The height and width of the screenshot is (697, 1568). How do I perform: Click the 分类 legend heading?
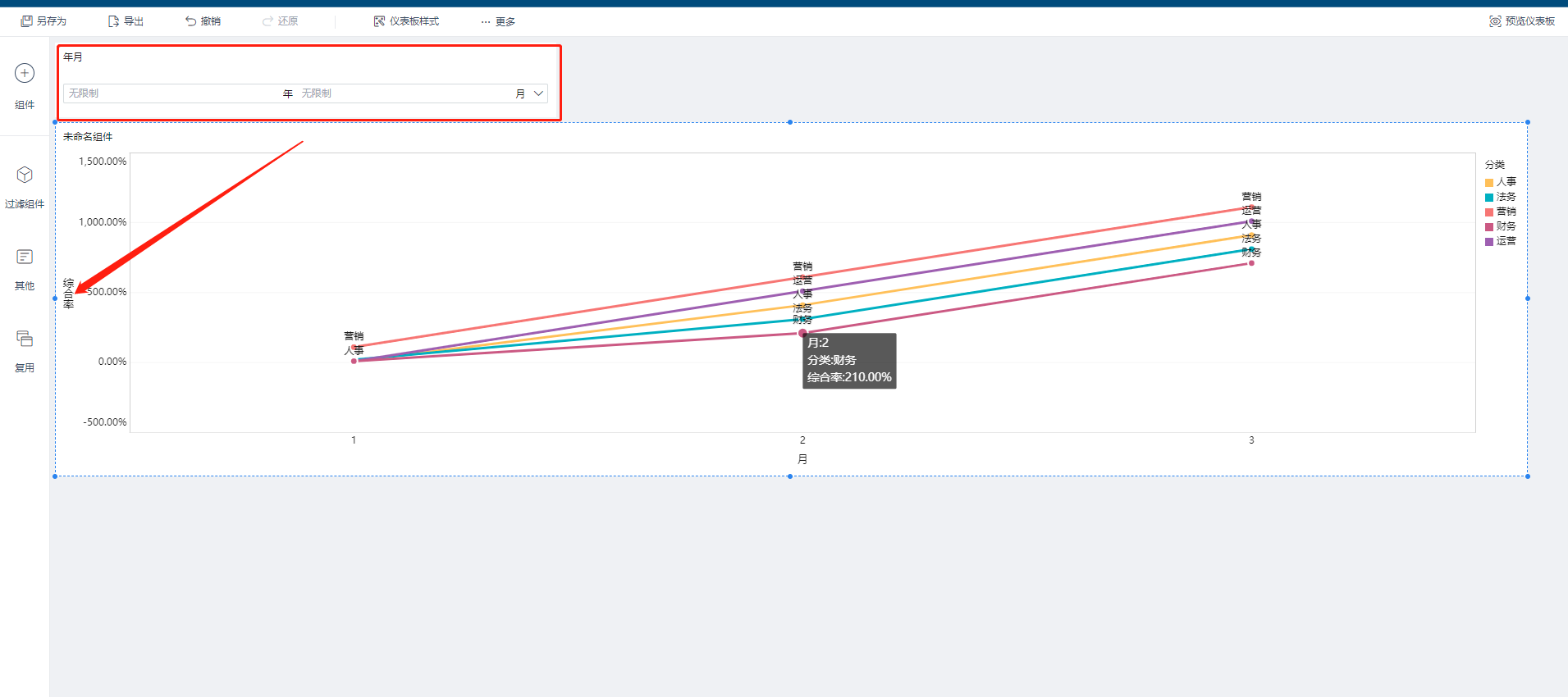(x=1495, y=165)
